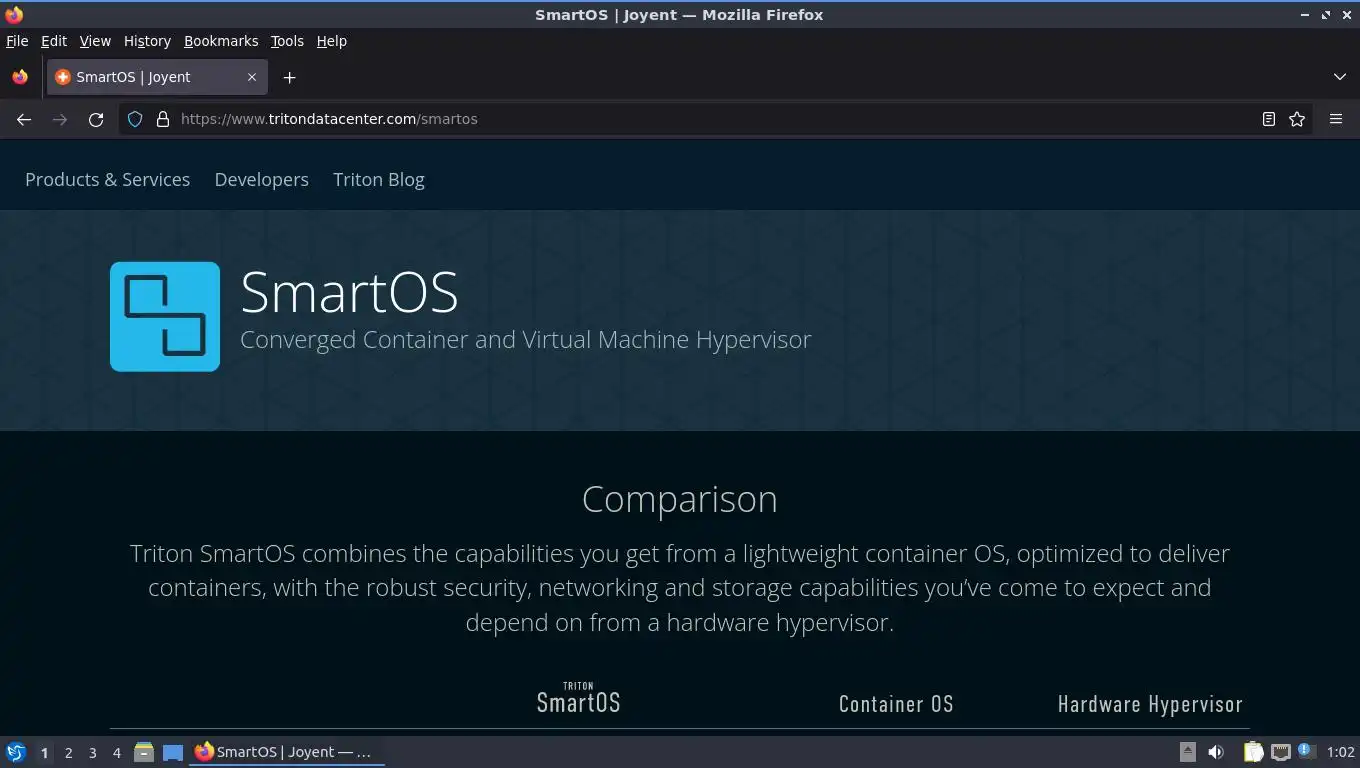Click the SmartOS blue logo image
This screenshot has height=768, width=1360.
pyautogui.click(x=165, y=317)
